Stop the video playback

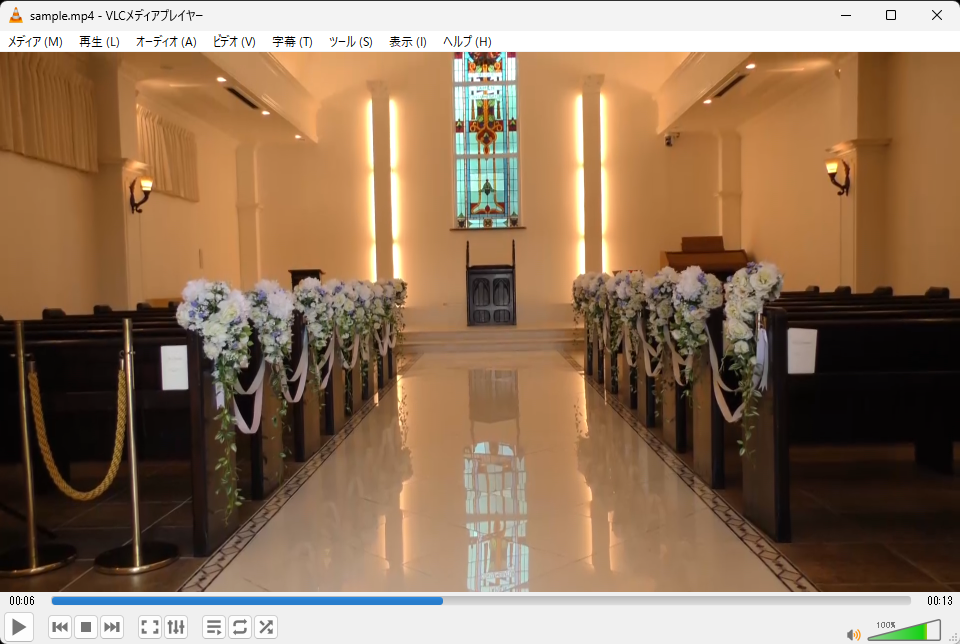pos(86,627)
